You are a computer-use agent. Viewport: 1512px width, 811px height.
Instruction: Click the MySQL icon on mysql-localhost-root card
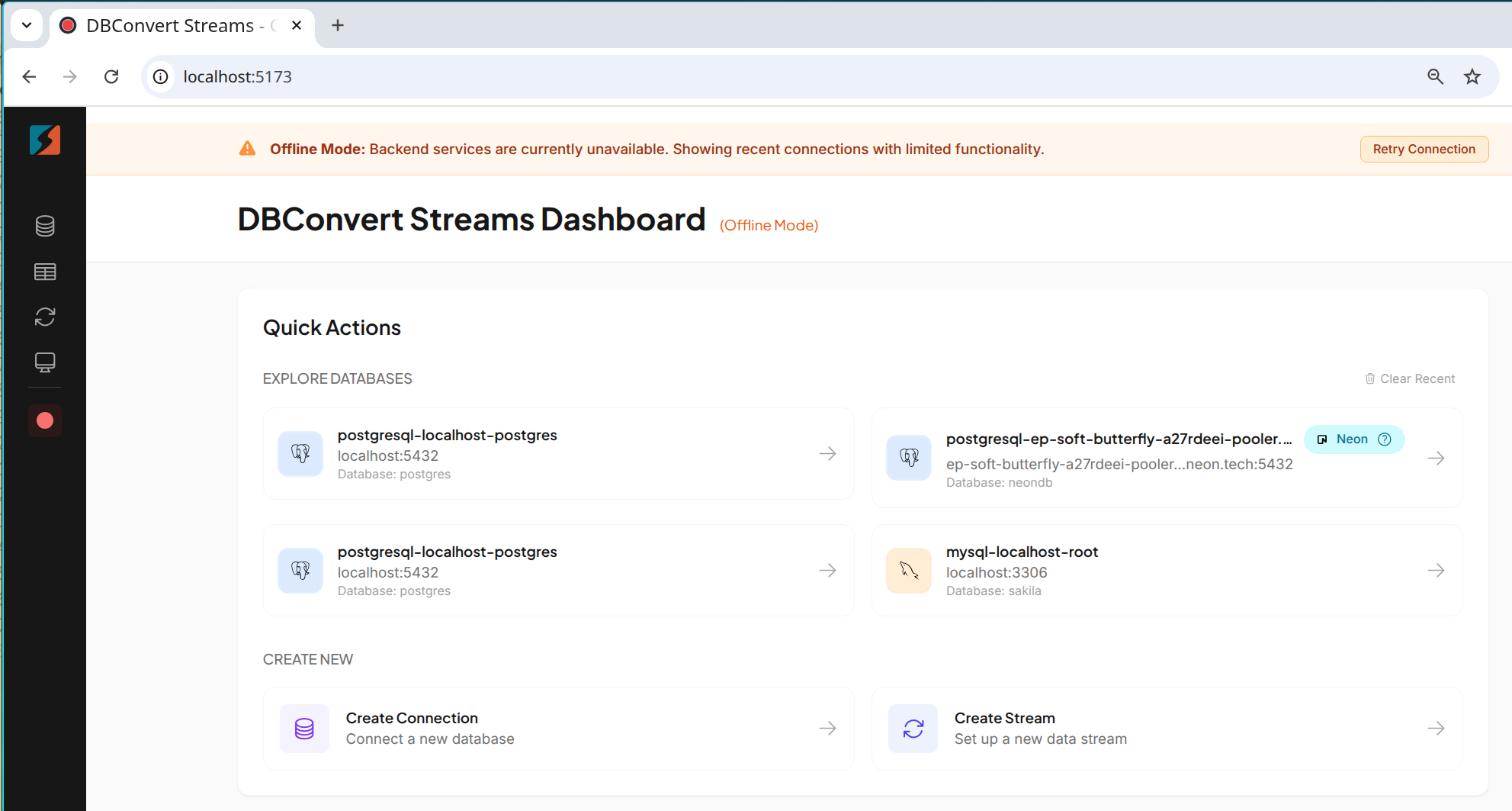[x=908, y=570]
